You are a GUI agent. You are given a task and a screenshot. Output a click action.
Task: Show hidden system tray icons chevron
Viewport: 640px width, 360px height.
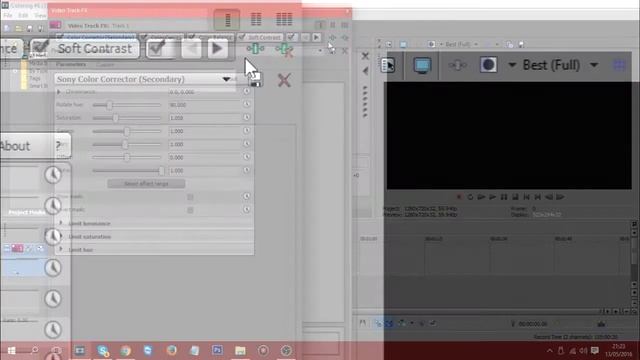click(x=549, y=351)
